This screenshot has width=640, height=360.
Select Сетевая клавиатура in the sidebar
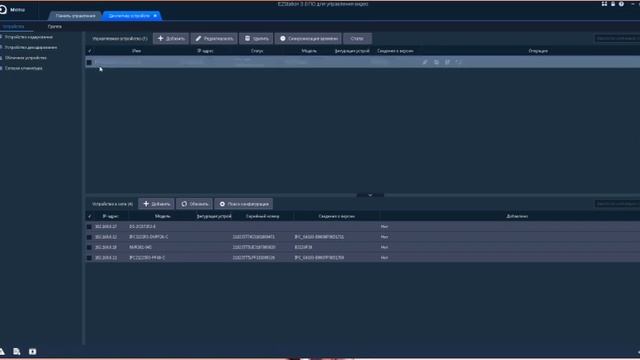[23, 68]
